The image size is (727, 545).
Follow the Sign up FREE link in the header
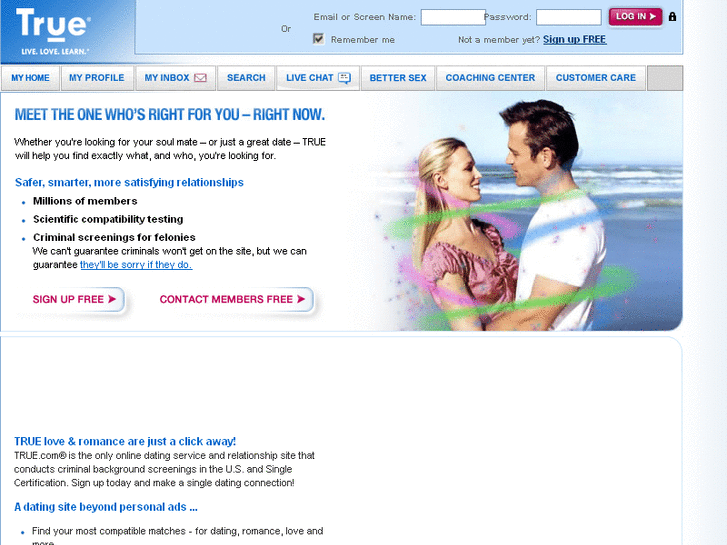click(574, 39)
